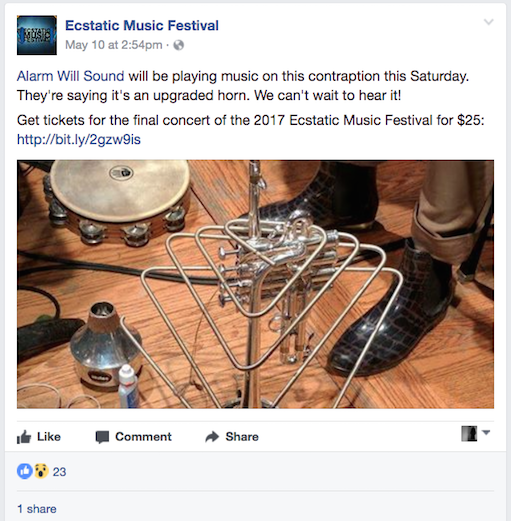Open the Alarm Will Sound page link
The height and width of the screenshot is (521, 511).
tap(71, 76)
